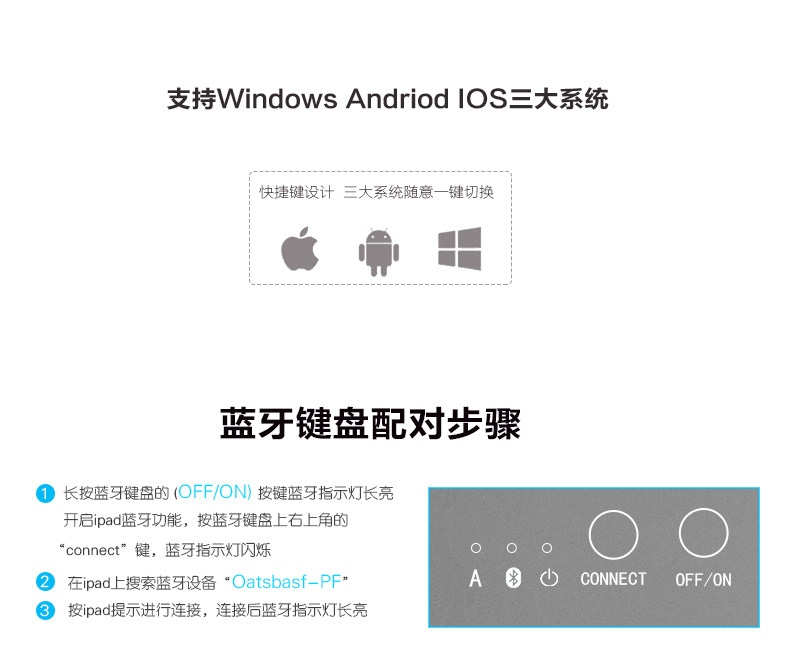Click the indicator light above power symbol
This screenshot has height=654, width=790.
pos(547,548)
